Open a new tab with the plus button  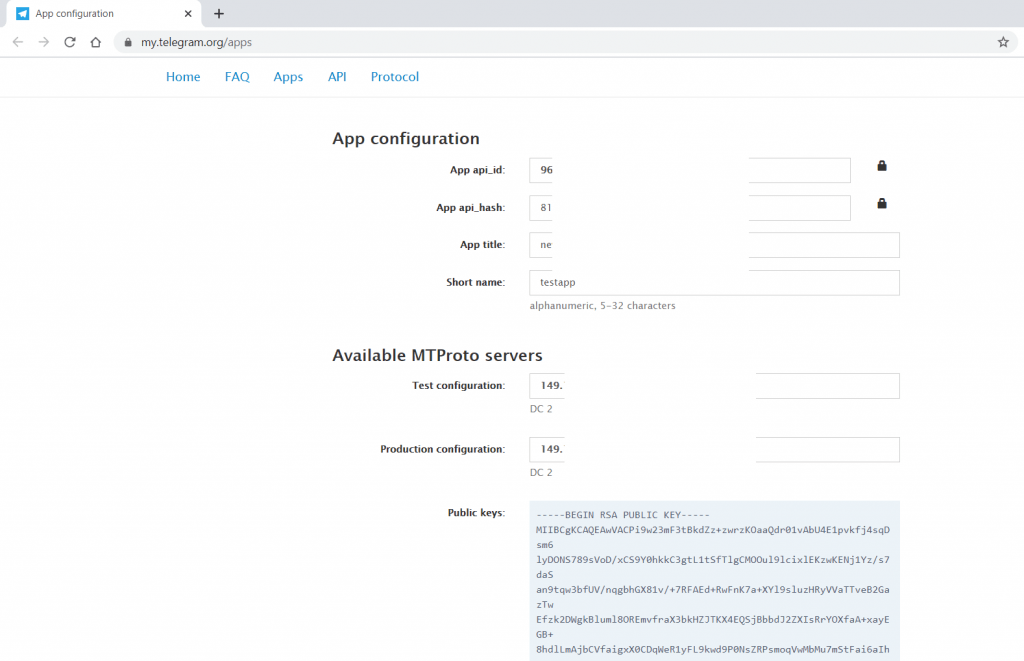[x=219, y=13]
